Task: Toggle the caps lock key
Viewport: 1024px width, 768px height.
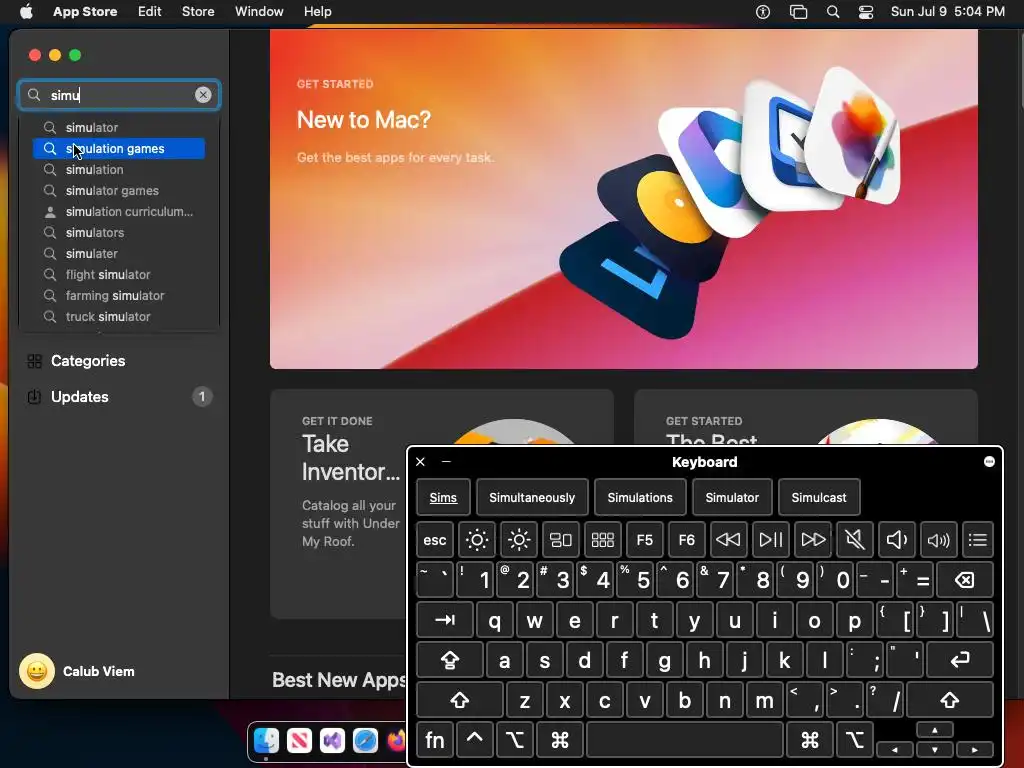Action: coord(450,660)
